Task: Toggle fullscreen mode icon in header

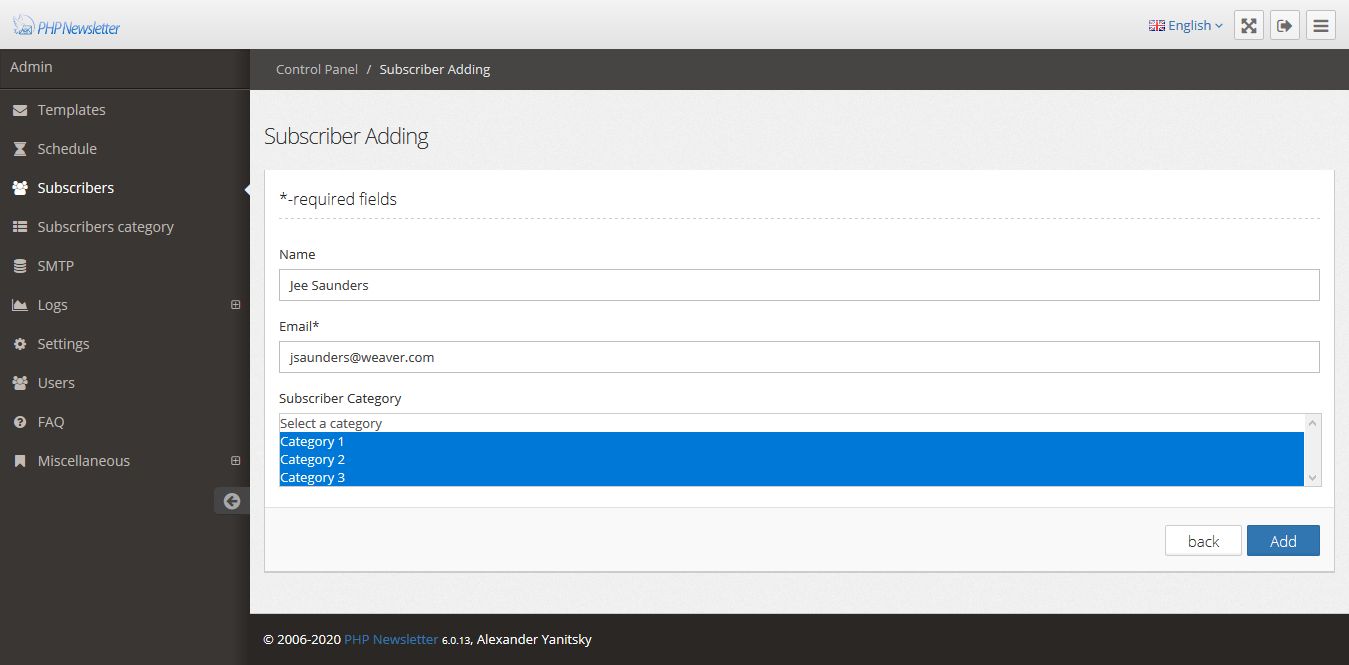Action: (x=1248, y=26)
